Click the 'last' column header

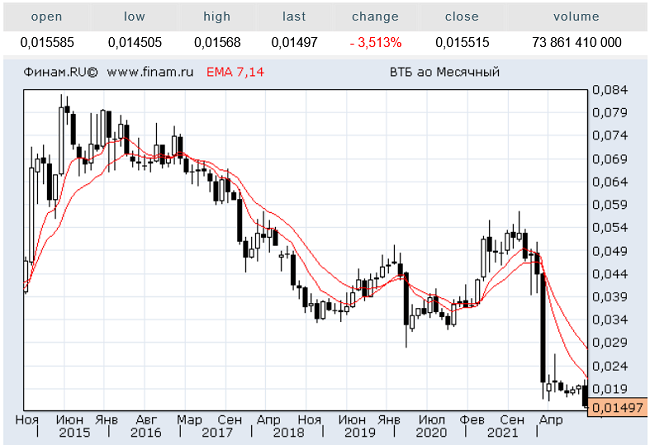[294, 17]
